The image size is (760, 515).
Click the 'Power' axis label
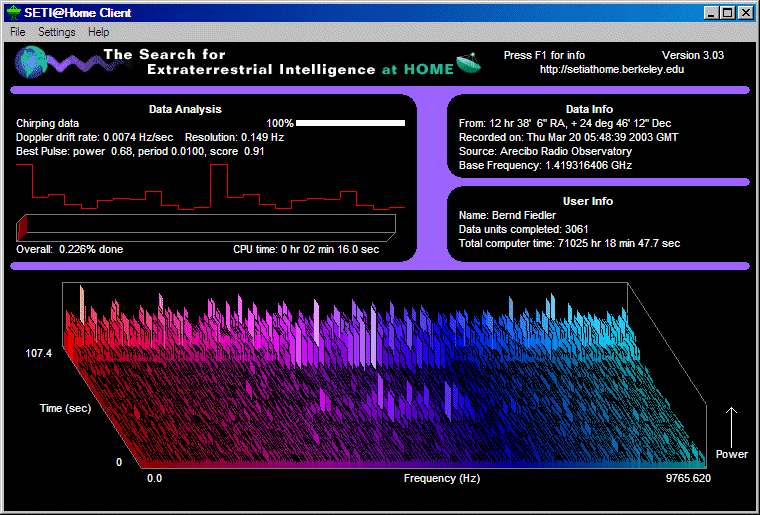click(x=731, y=454)
